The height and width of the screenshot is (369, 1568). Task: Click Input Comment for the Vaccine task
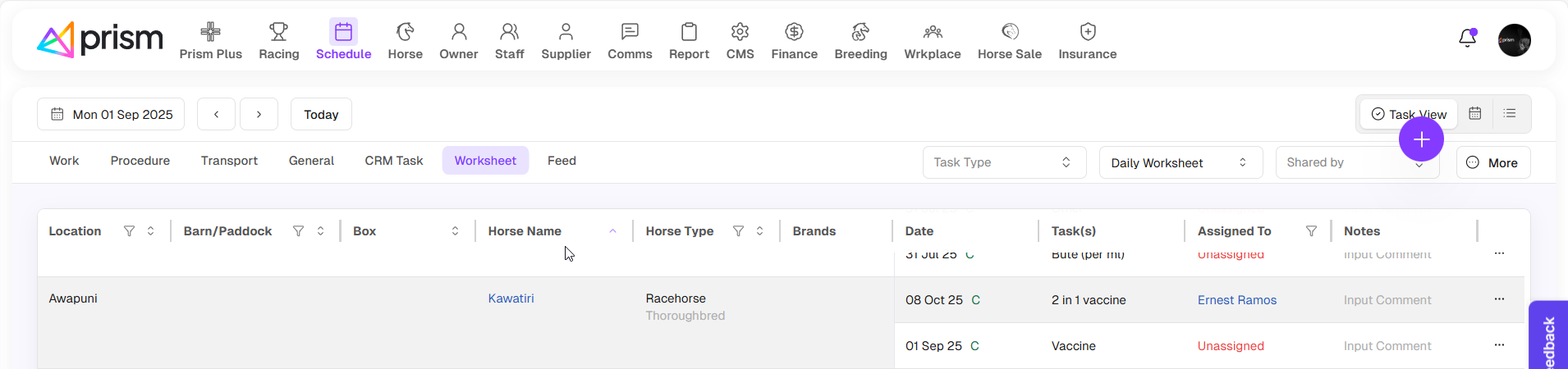1387,346
